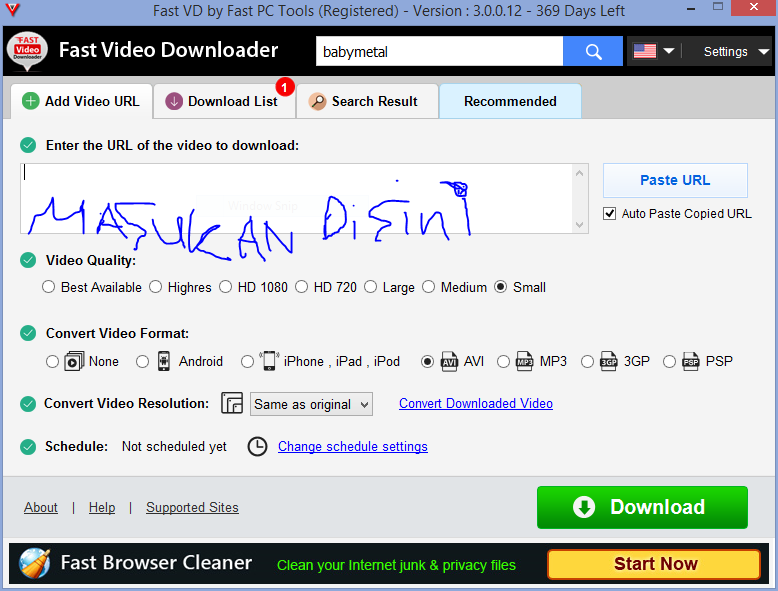Click the green check beside Video Quality

click(x=28, y=261)
